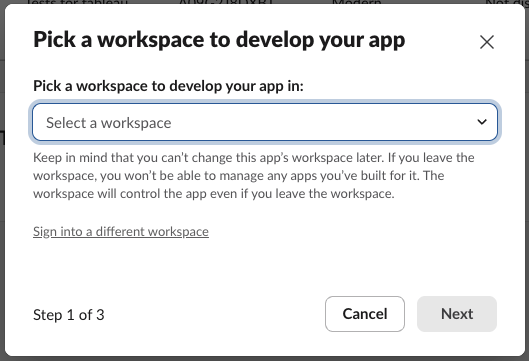Focus the workspace combo box field
Viewport: 529px width, 361px height.
(x=265, y=122)
